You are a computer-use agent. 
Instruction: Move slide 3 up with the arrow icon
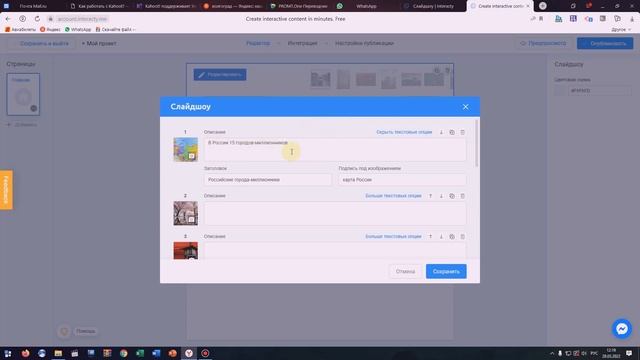point(430,237)
